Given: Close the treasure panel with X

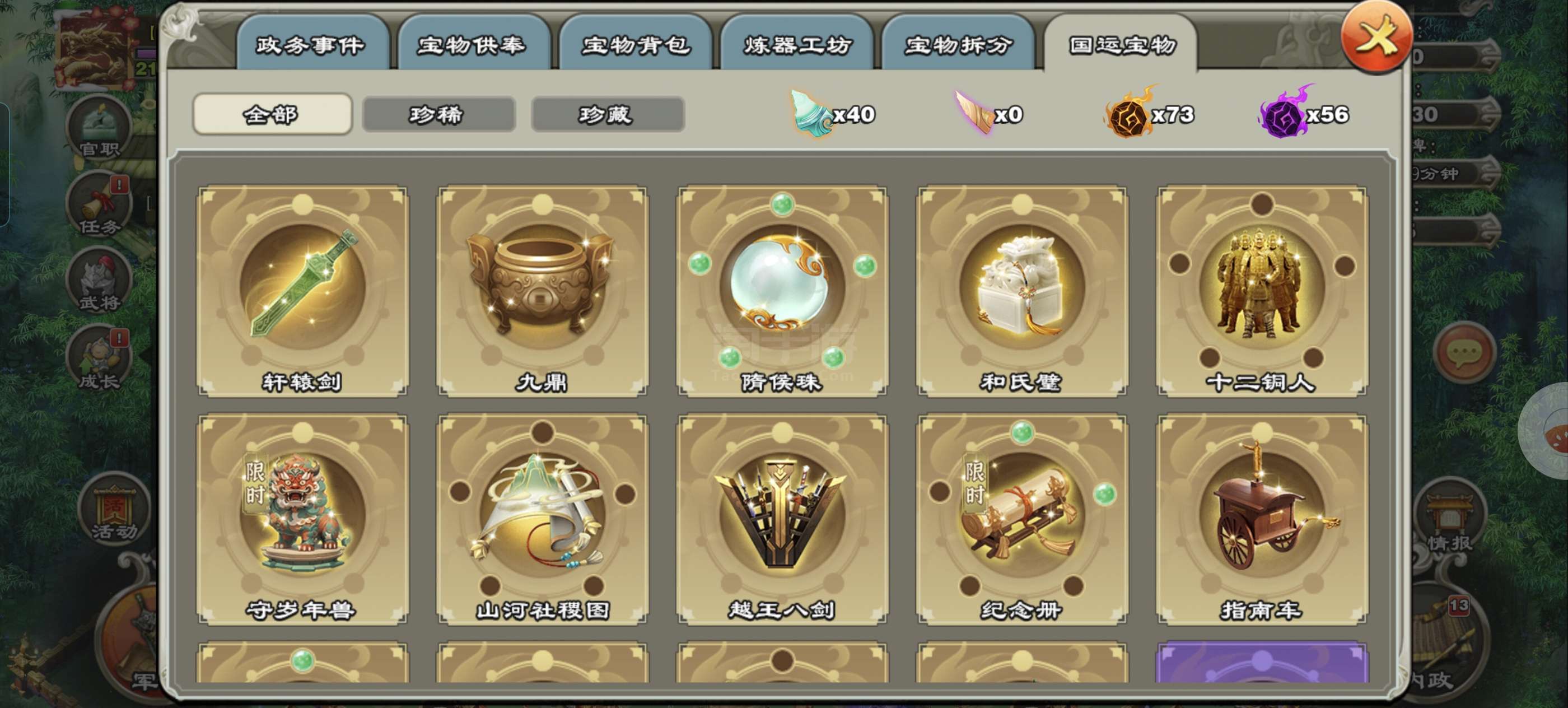Looking at the screenshot, I should [x=1376, y=38].
